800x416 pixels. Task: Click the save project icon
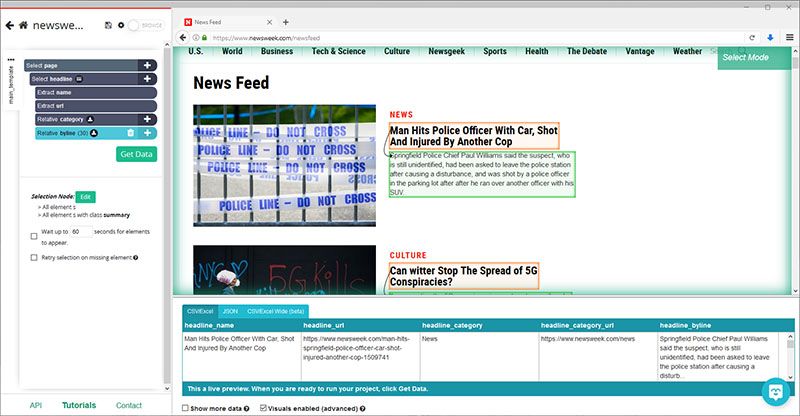coord(108,25)
